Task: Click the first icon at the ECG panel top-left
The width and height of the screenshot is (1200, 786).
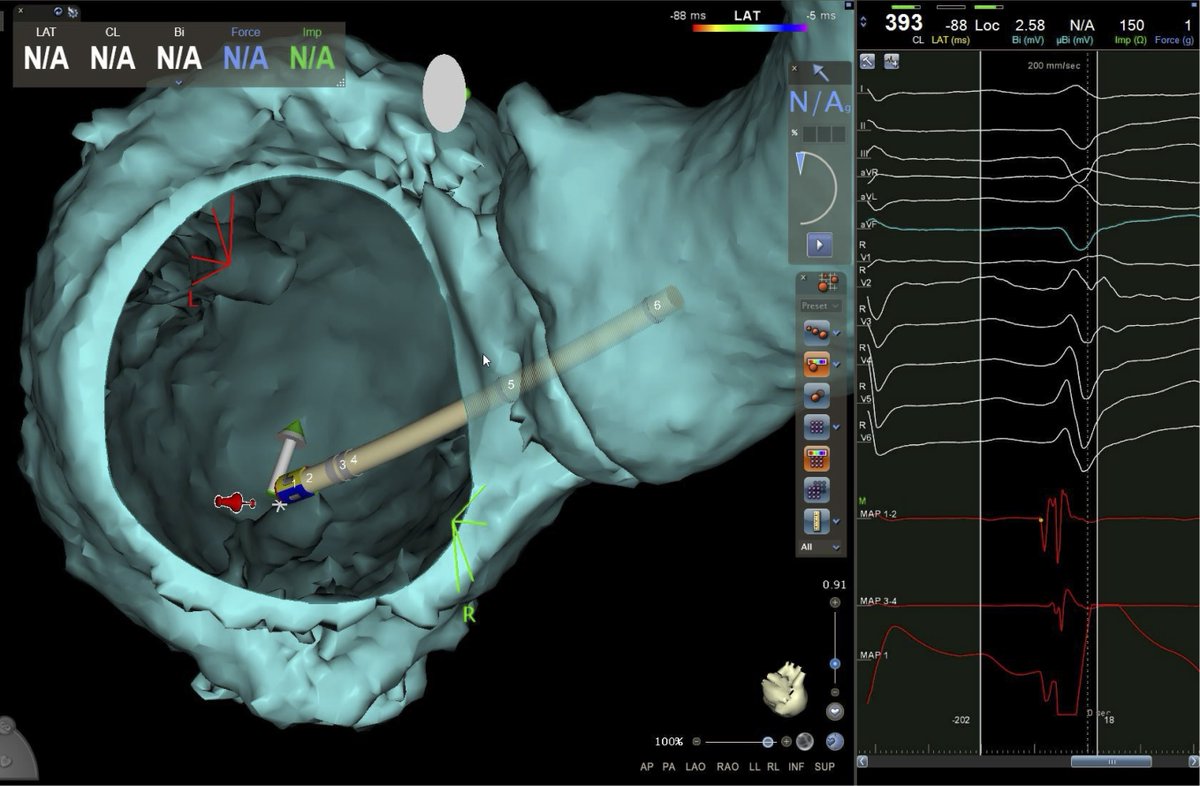Action: (868, 61)
